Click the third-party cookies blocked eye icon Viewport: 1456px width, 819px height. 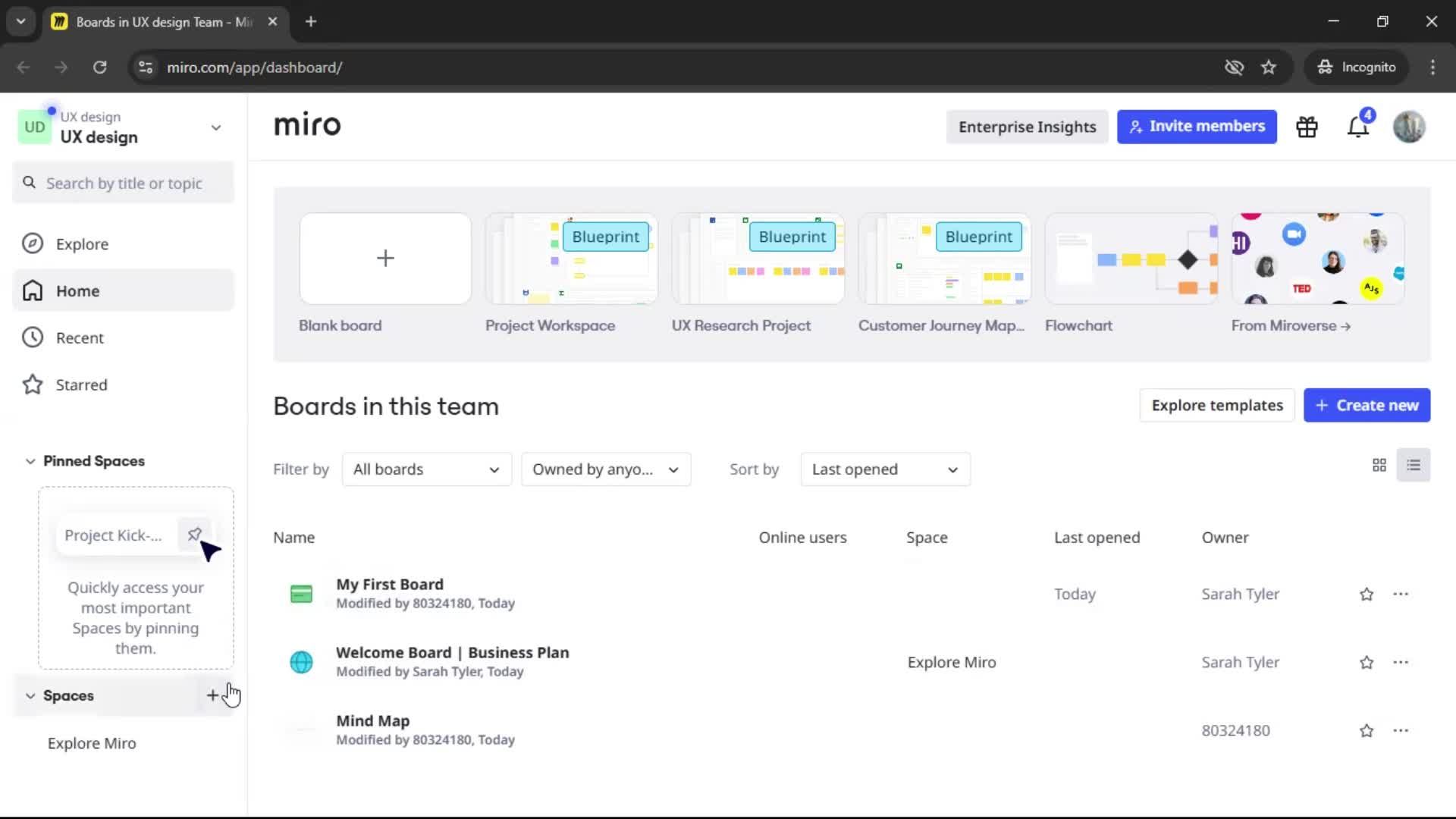pyautogui.click(x=1234, y=67)
